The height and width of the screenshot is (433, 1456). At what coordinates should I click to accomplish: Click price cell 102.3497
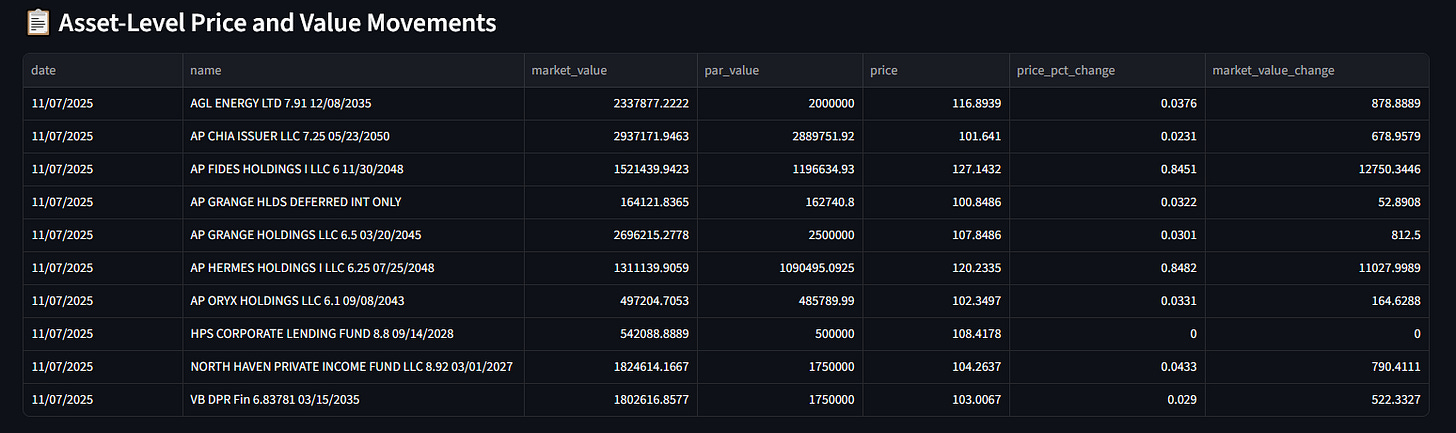(935, 301)
